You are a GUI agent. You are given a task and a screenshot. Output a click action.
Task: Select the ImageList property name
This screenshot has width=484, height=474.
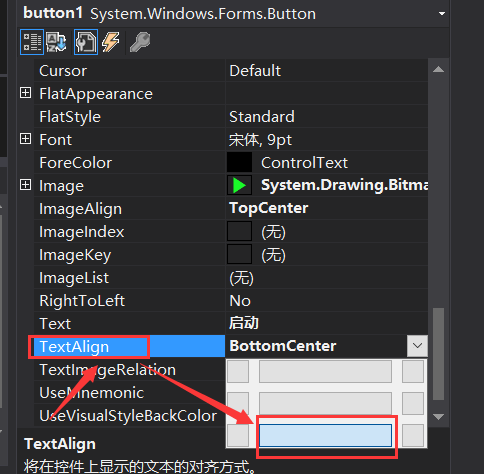[74, 278]
